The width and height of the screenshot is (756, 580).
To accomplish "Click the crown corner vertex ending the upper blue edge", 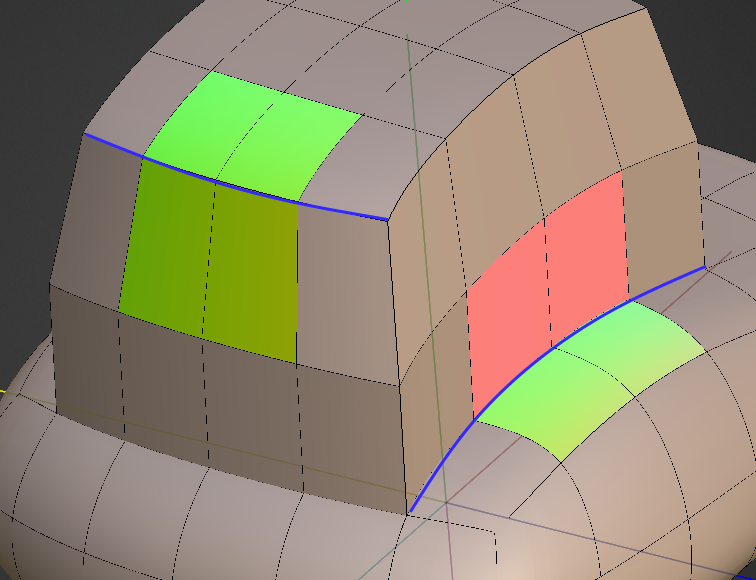I will tap(387, 218).
